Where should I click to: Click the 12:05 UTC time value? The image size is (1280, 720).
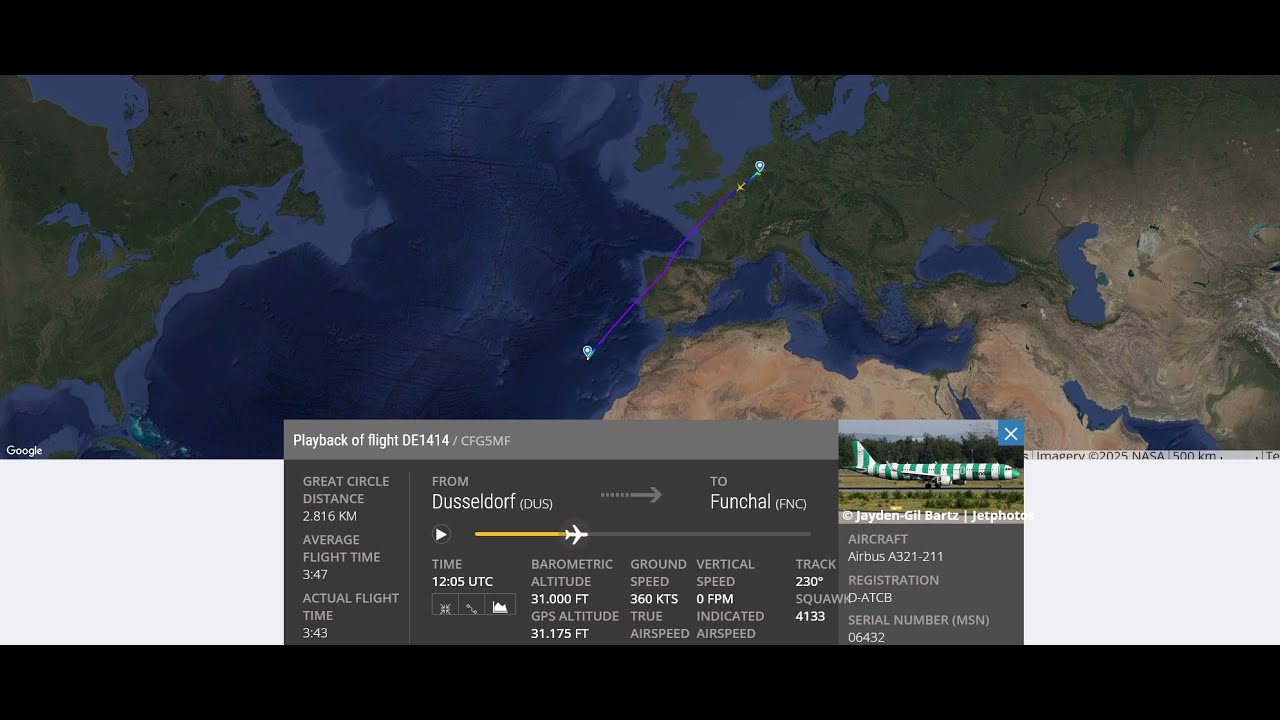pyautogui.click(x=462, y=581)
